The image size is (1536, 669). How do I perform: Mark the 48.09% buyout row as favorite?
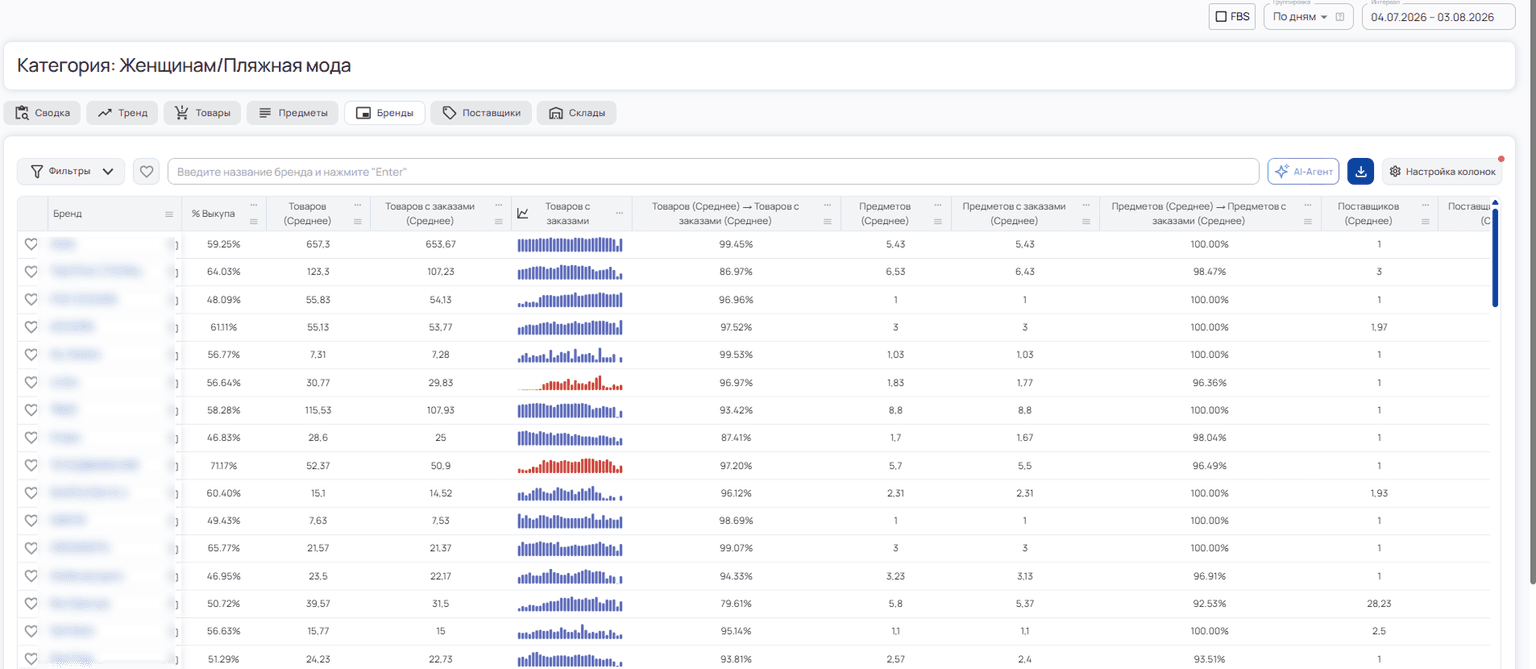31,299
